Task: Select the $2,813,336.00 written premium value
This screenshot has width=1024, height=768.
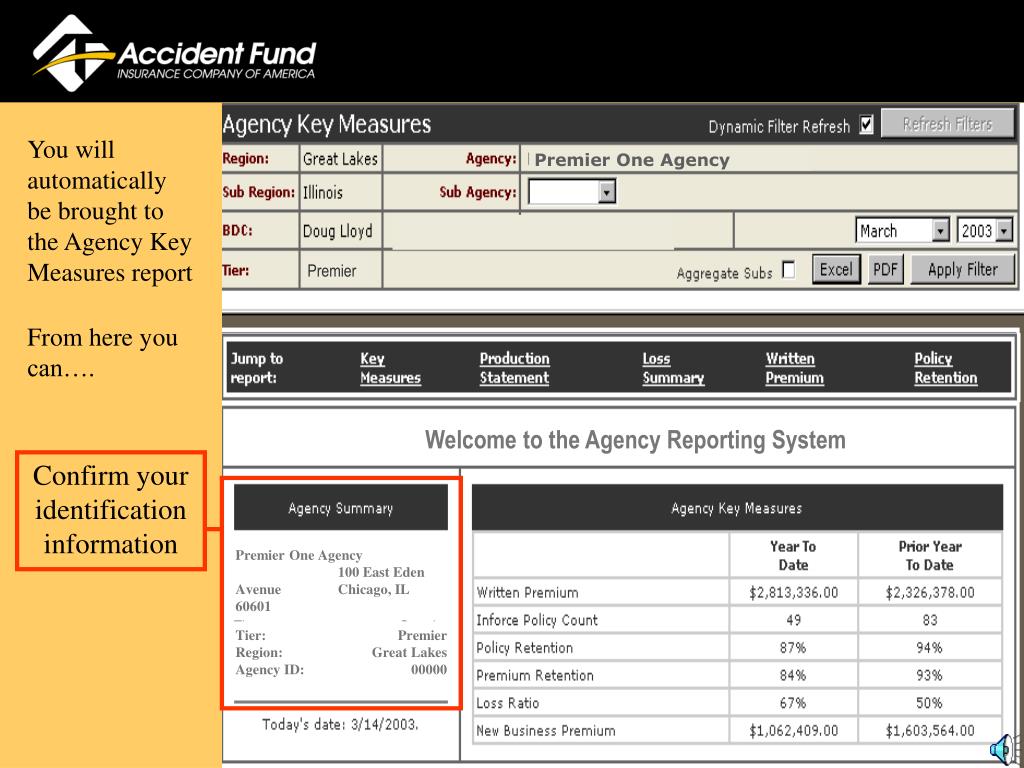Action: pos(793,592)
